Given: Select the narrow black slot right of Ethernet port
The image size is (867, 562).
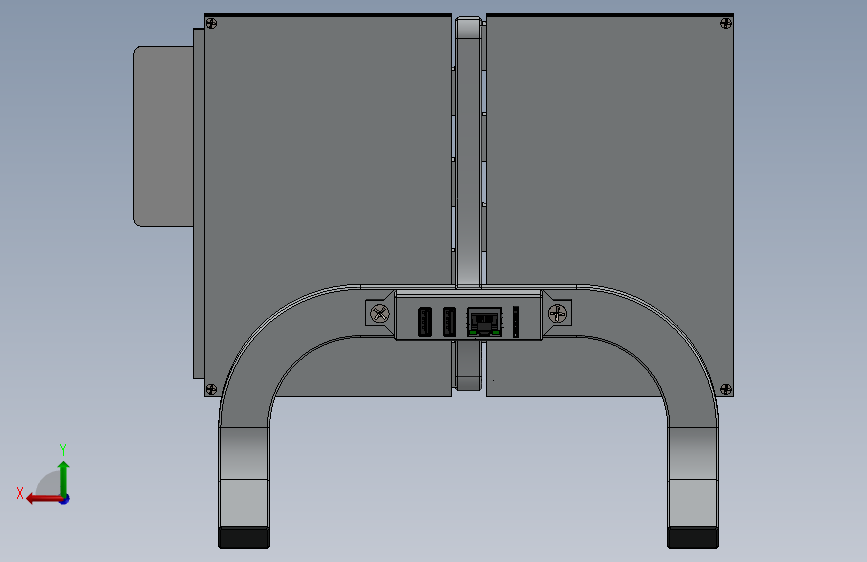Looking at the screenshot, I should click(x=516, y=322).
